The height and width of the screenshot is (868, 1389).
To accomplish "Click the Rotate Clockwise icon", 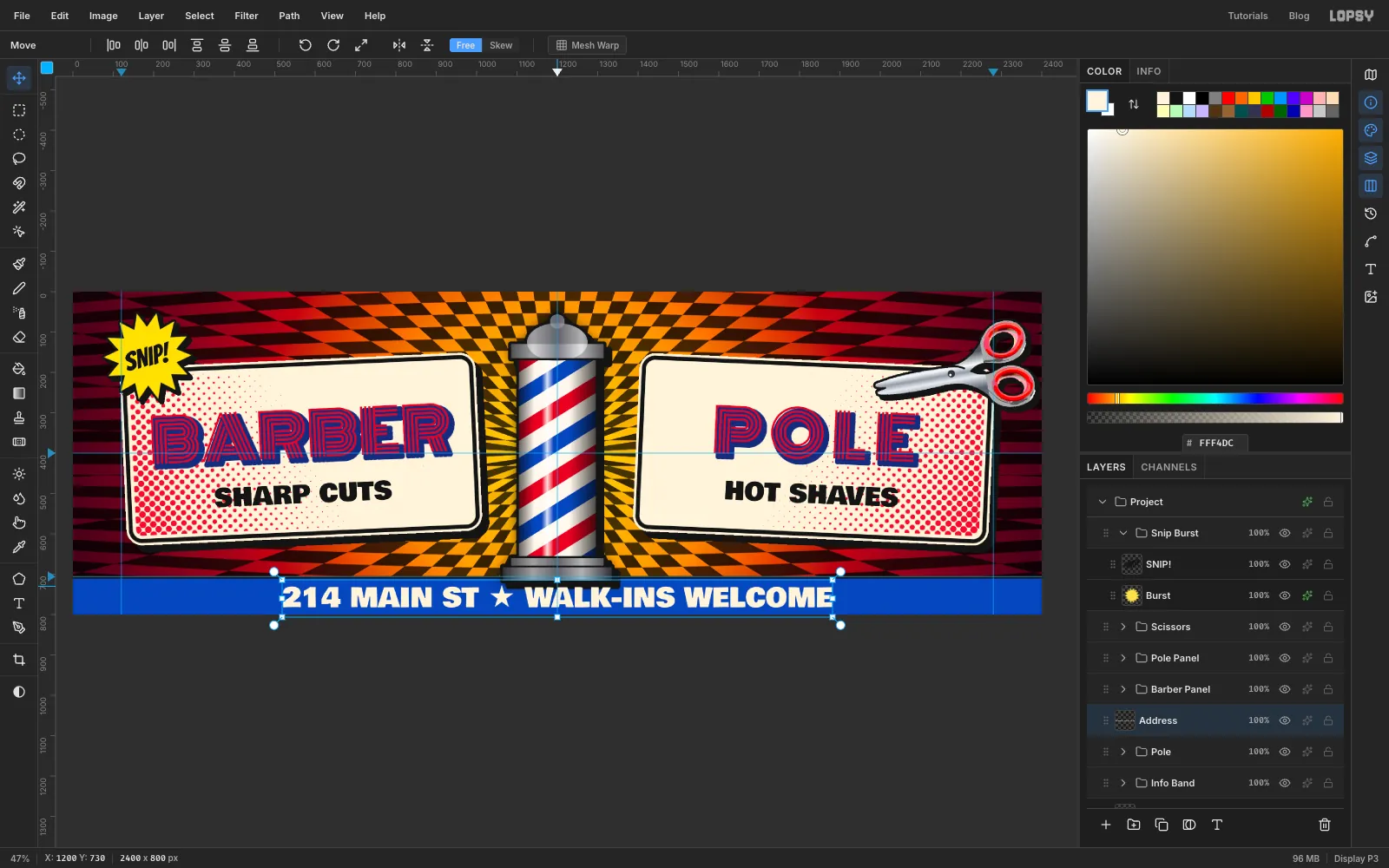I will 333,45.
